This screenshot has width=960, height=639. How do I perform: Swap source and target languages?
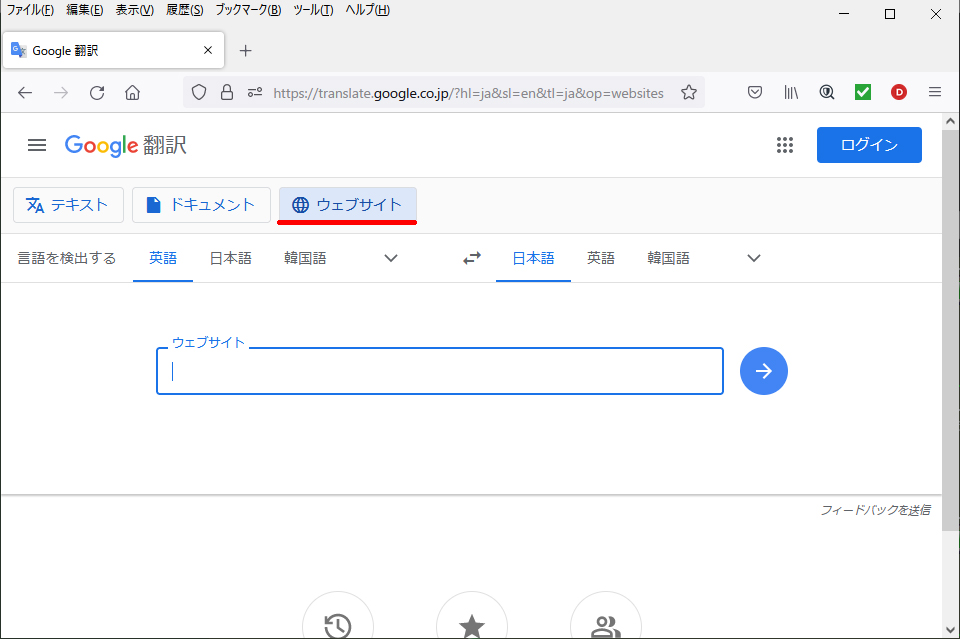[472, 258]
